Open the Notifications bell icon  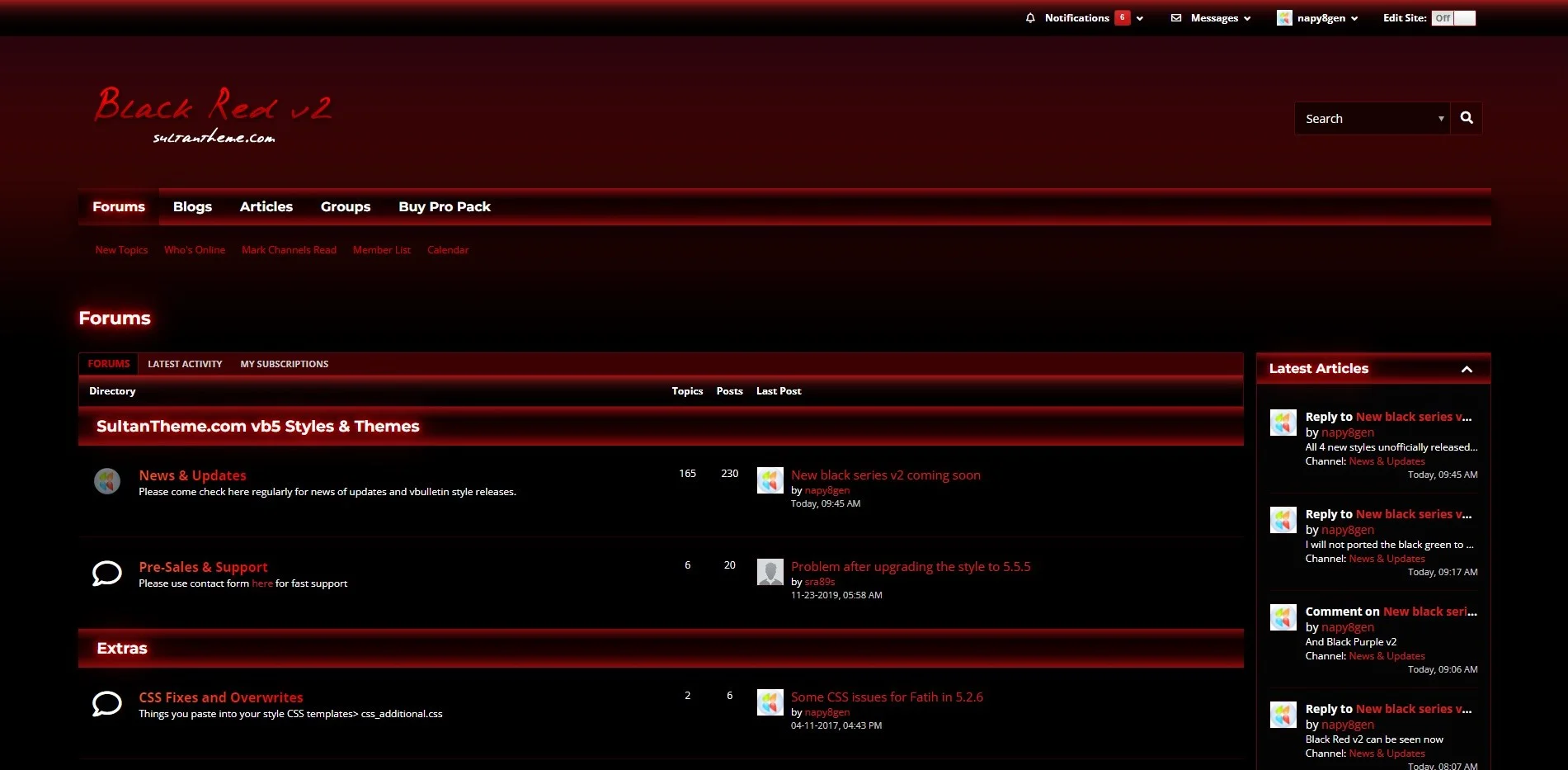pyautogui.click(x=1029, y=17)
